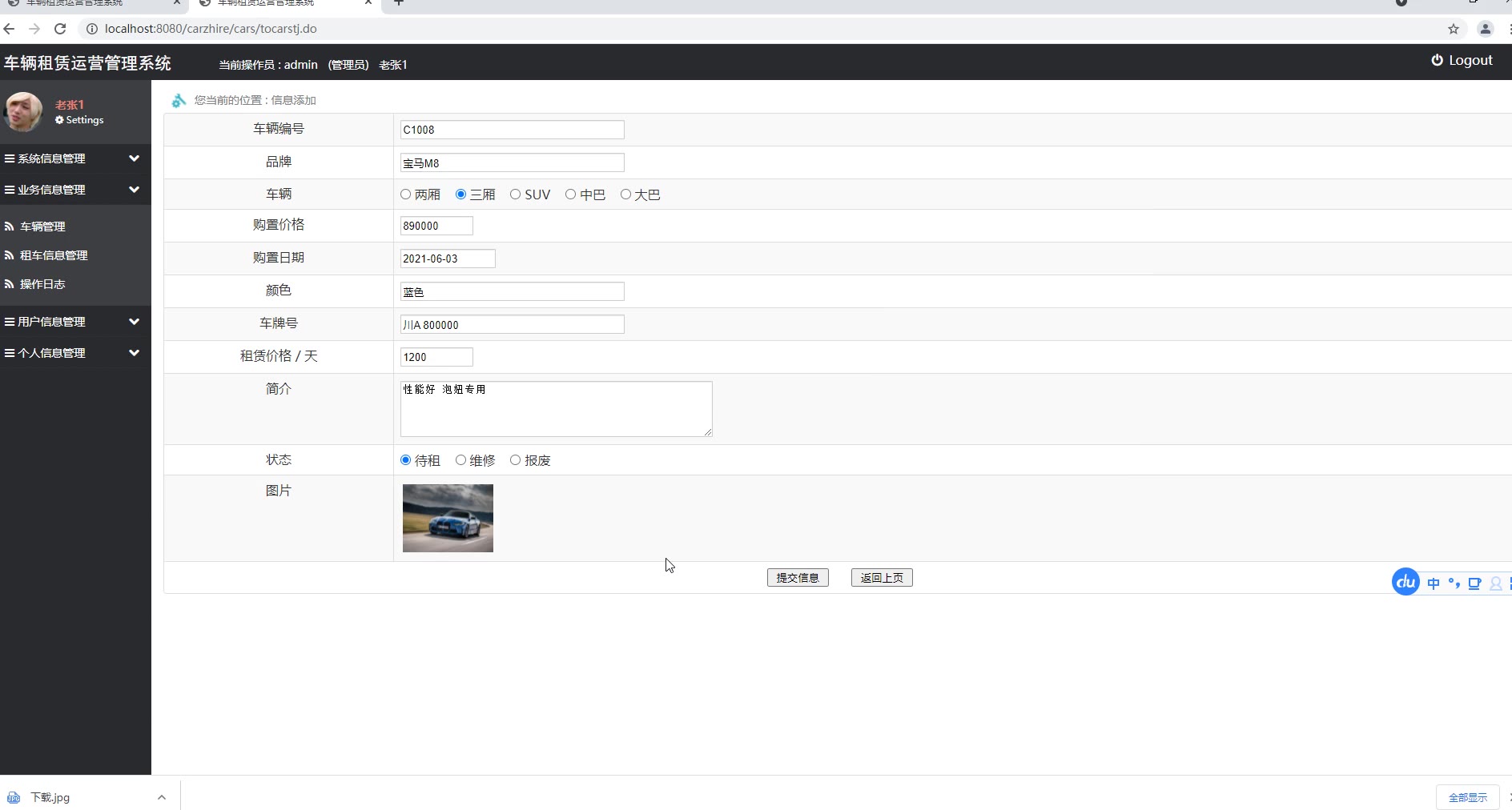Click the 购置价格 field showing 890000
Viewport: 1512px width, 810px height.
click(x=436, y=226)
